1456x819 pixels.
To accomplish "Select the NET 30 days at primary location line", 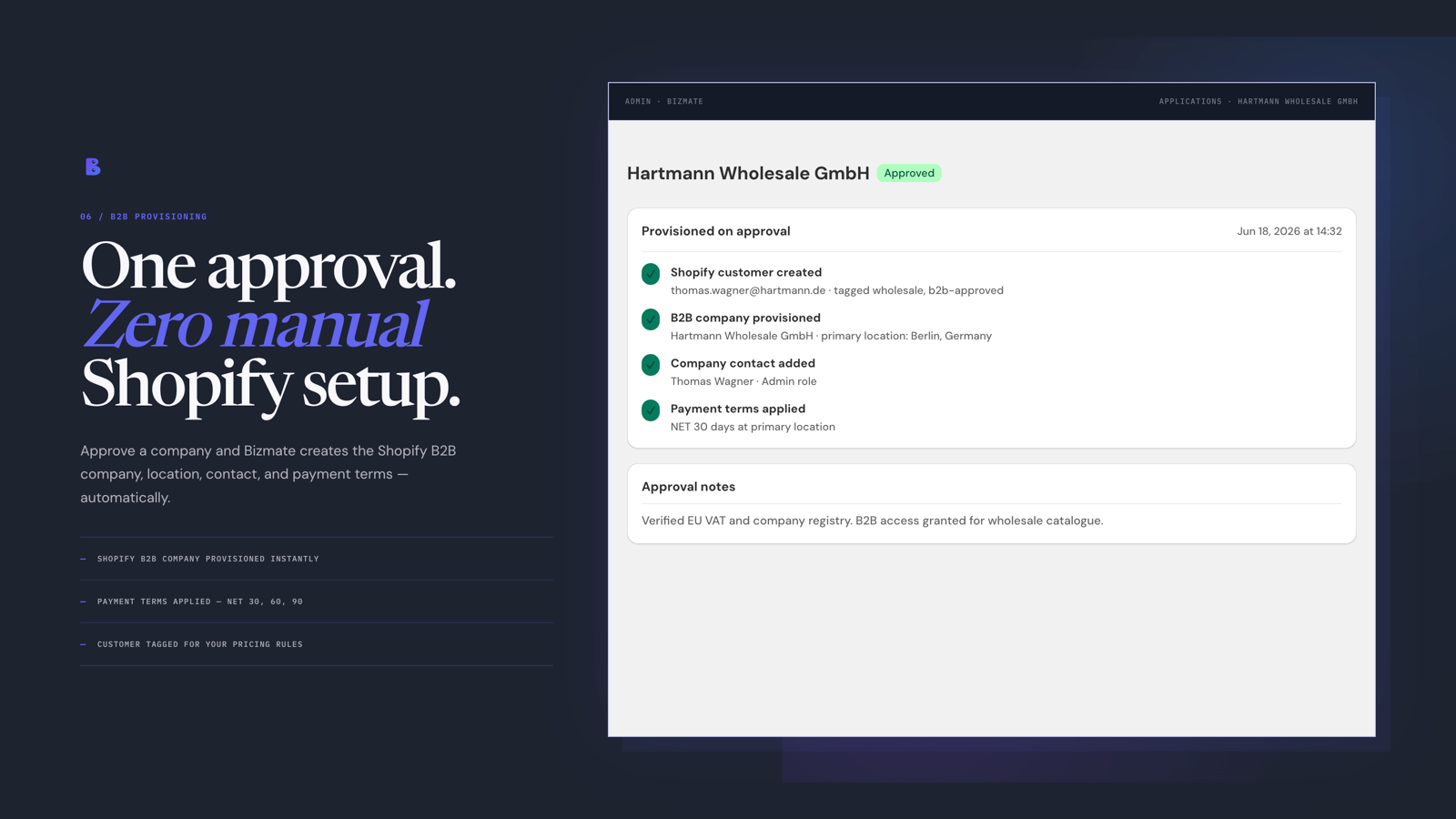I will tap(753, 427).
